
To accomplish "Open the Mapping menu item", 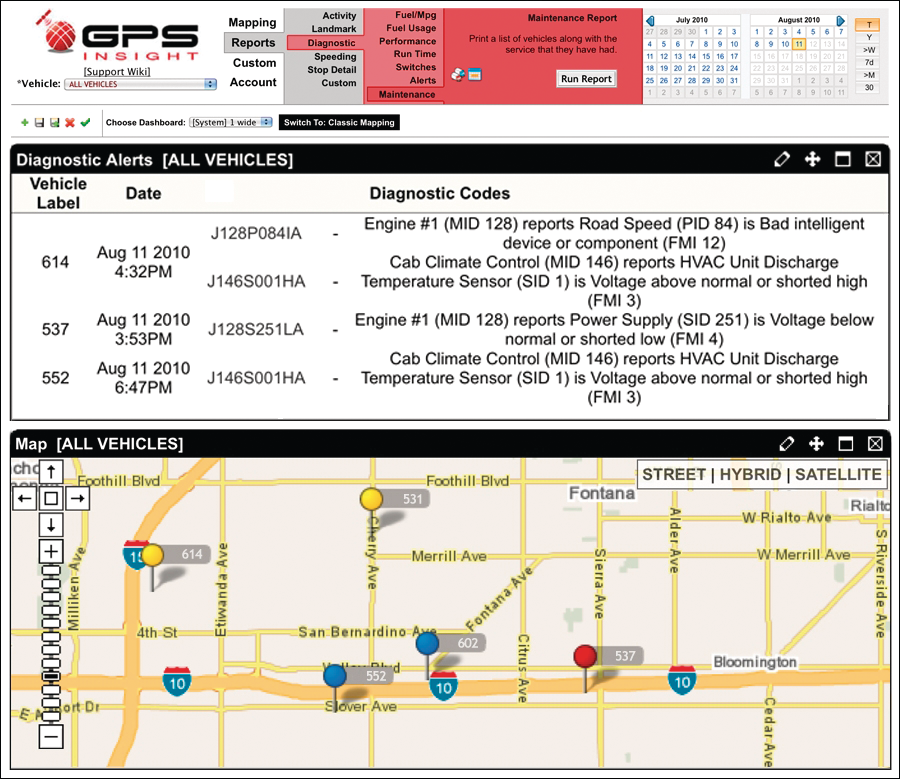I will [x=252, y=22].
